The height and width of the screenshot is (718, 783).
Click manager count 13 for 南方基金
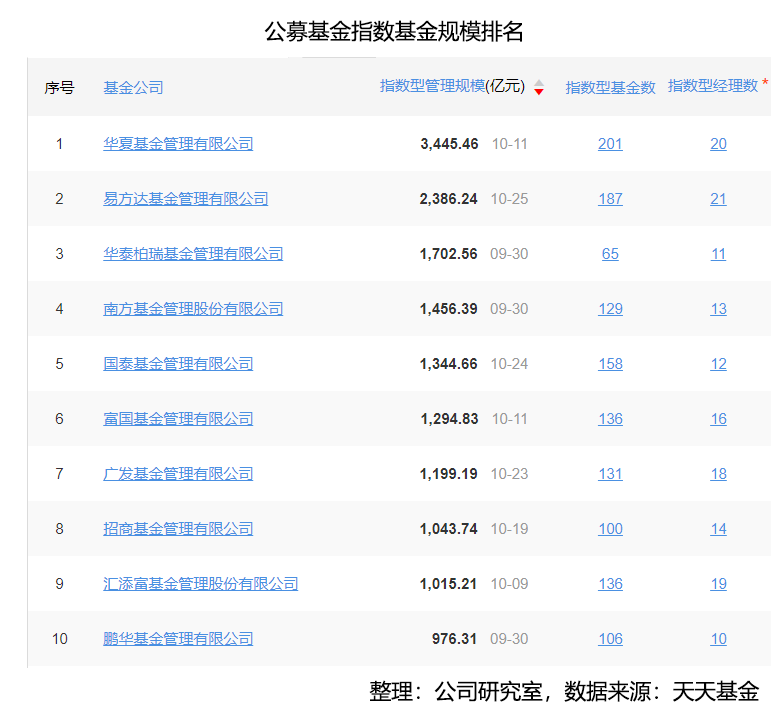[x=718, y=309]
